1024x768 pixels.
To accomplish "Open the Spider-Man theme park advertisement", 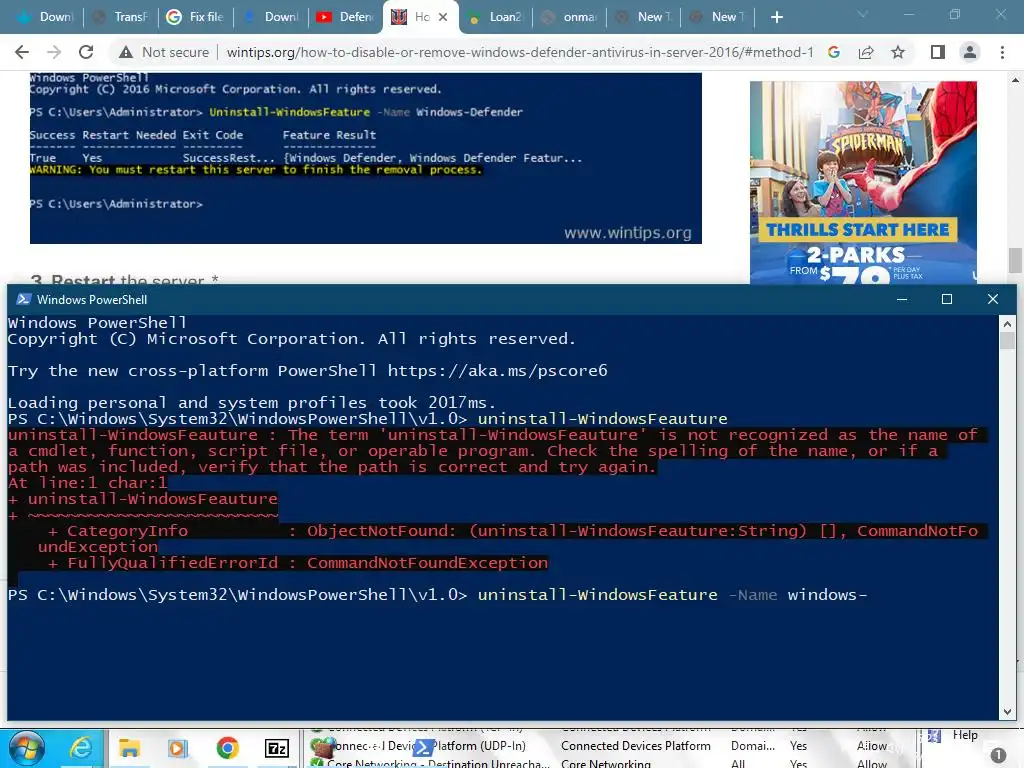I will pyautogui.click(x=863, y=182).
